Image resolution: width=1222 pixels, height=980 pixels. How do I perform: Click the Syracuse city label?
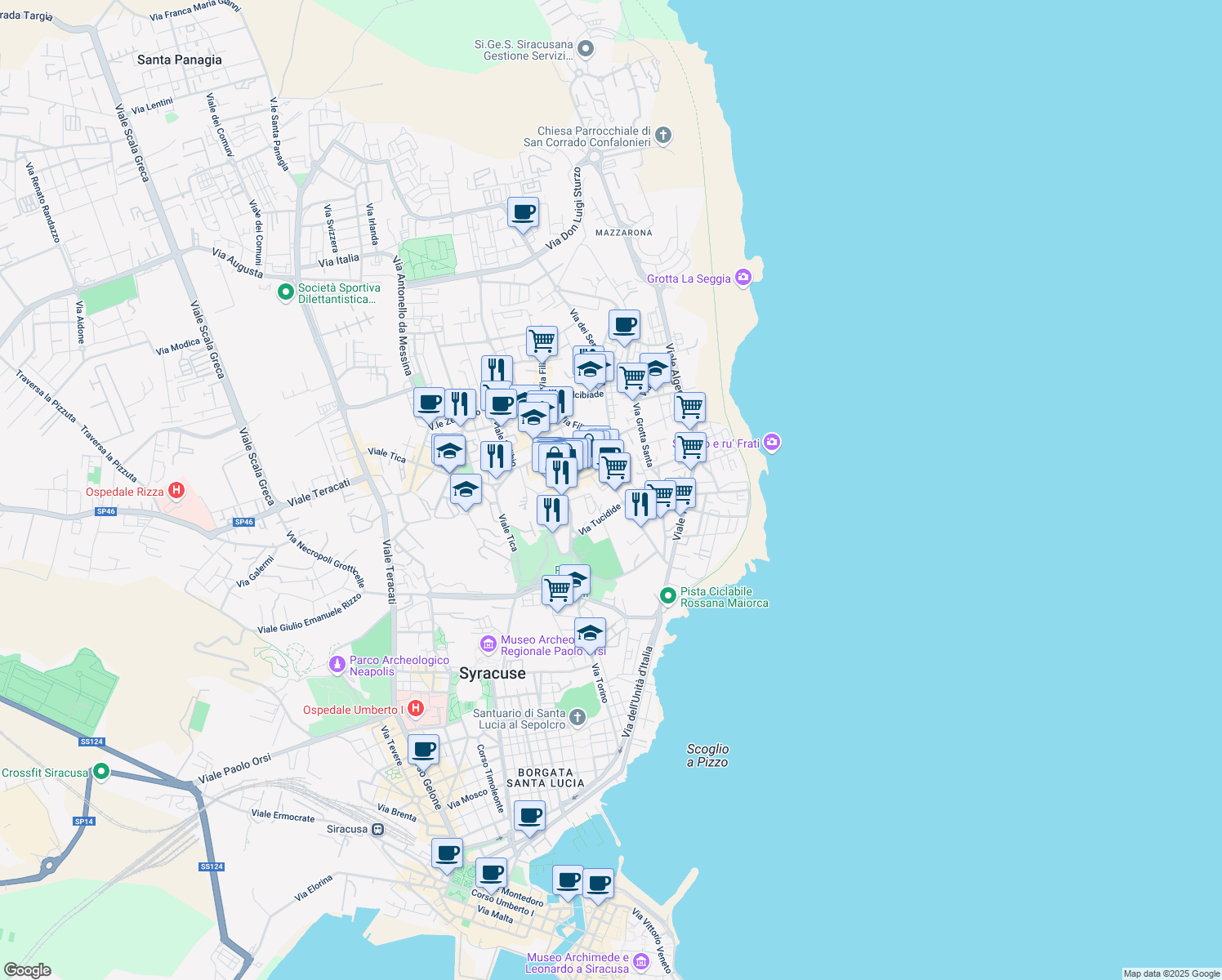pyautogui.click(x=493, y=673)
